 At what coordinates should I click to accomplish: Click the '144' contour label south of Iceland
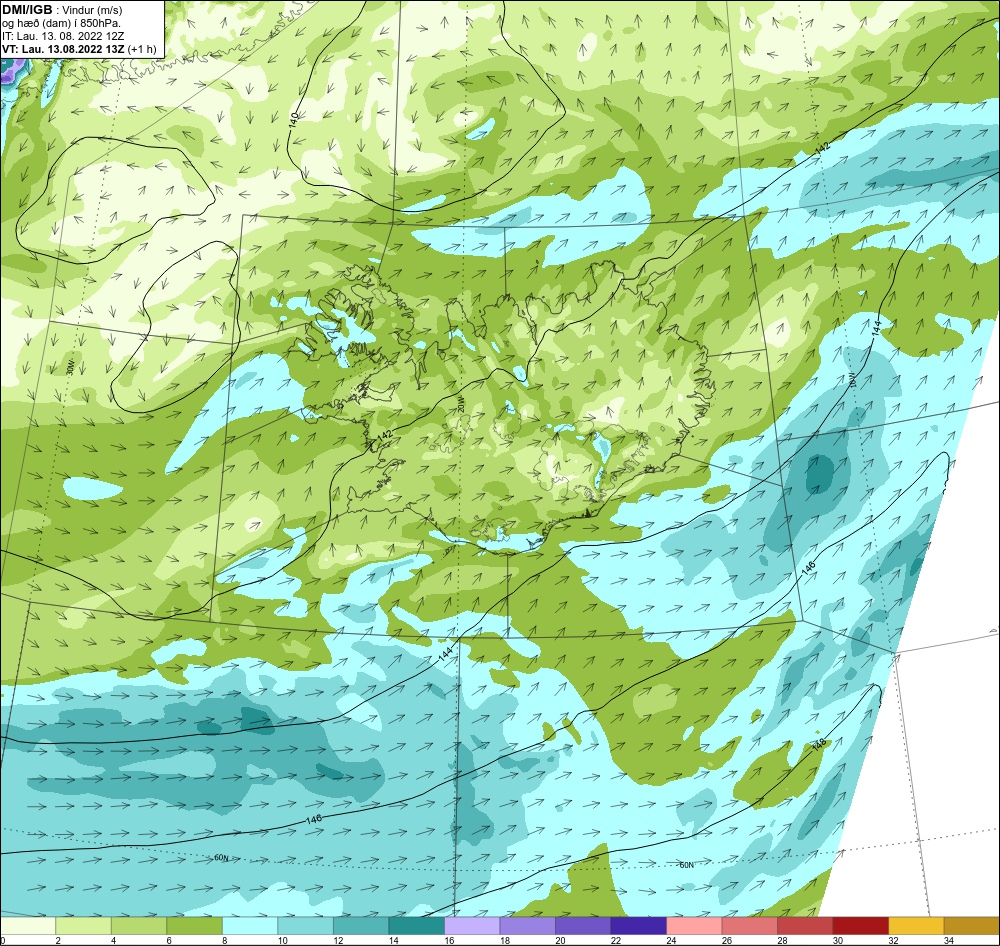(445, 653)
